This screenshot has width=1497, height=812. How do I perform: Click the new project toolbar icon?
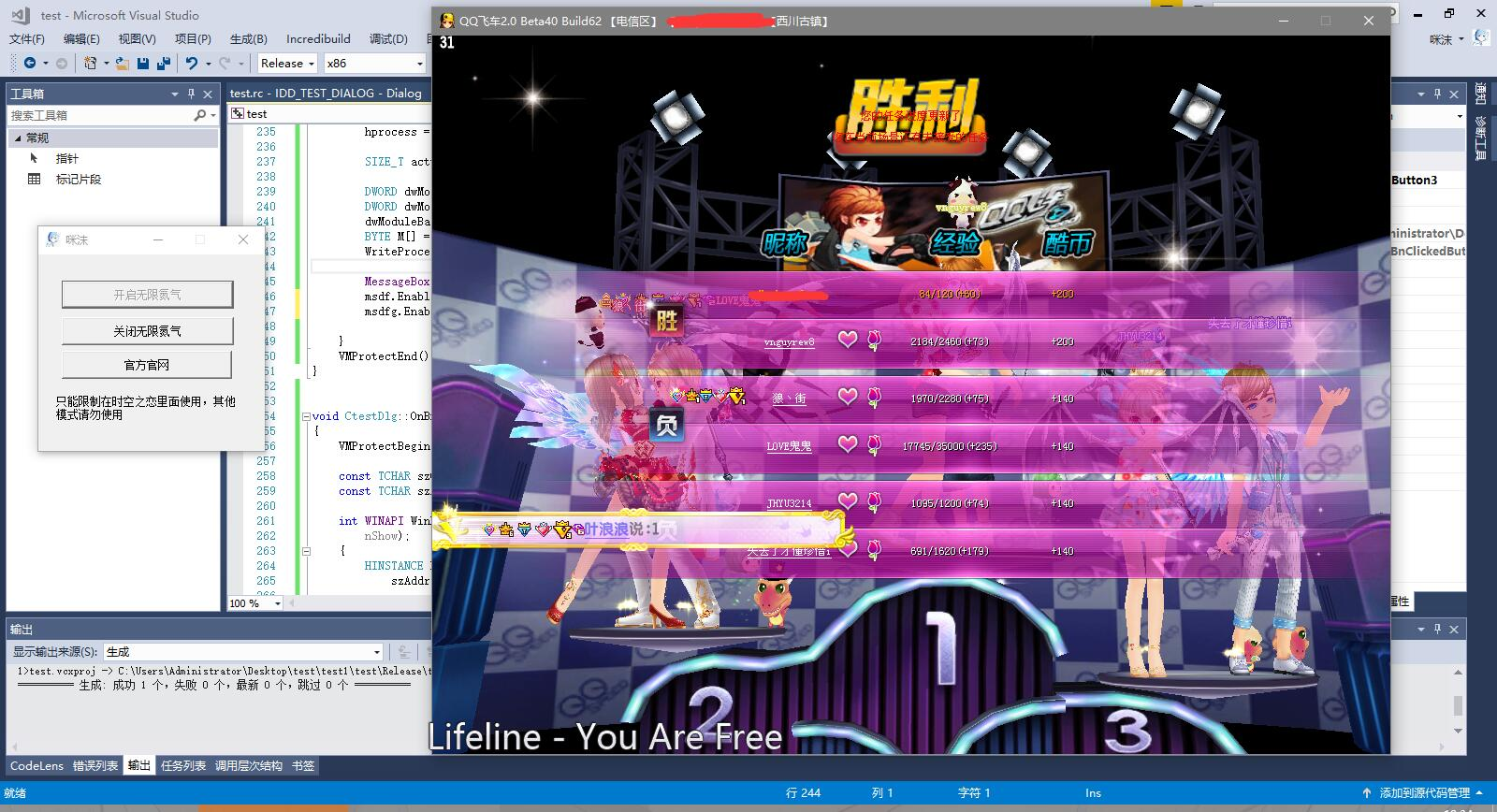pyautogui.click(x=90, y=63)
